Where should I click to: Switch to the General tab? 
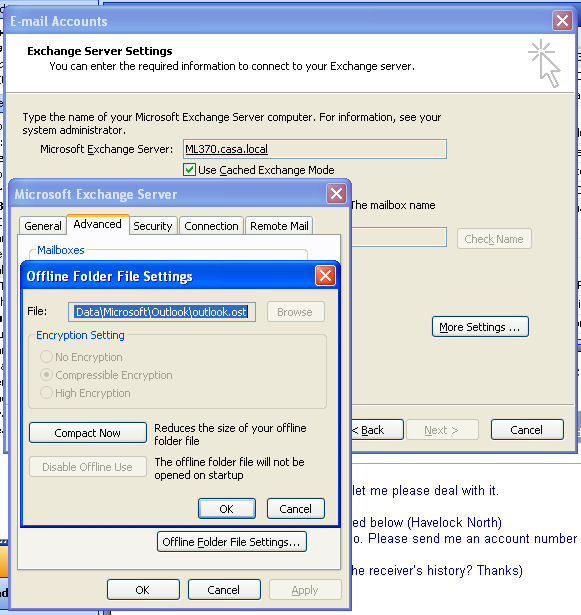(43, 226)
